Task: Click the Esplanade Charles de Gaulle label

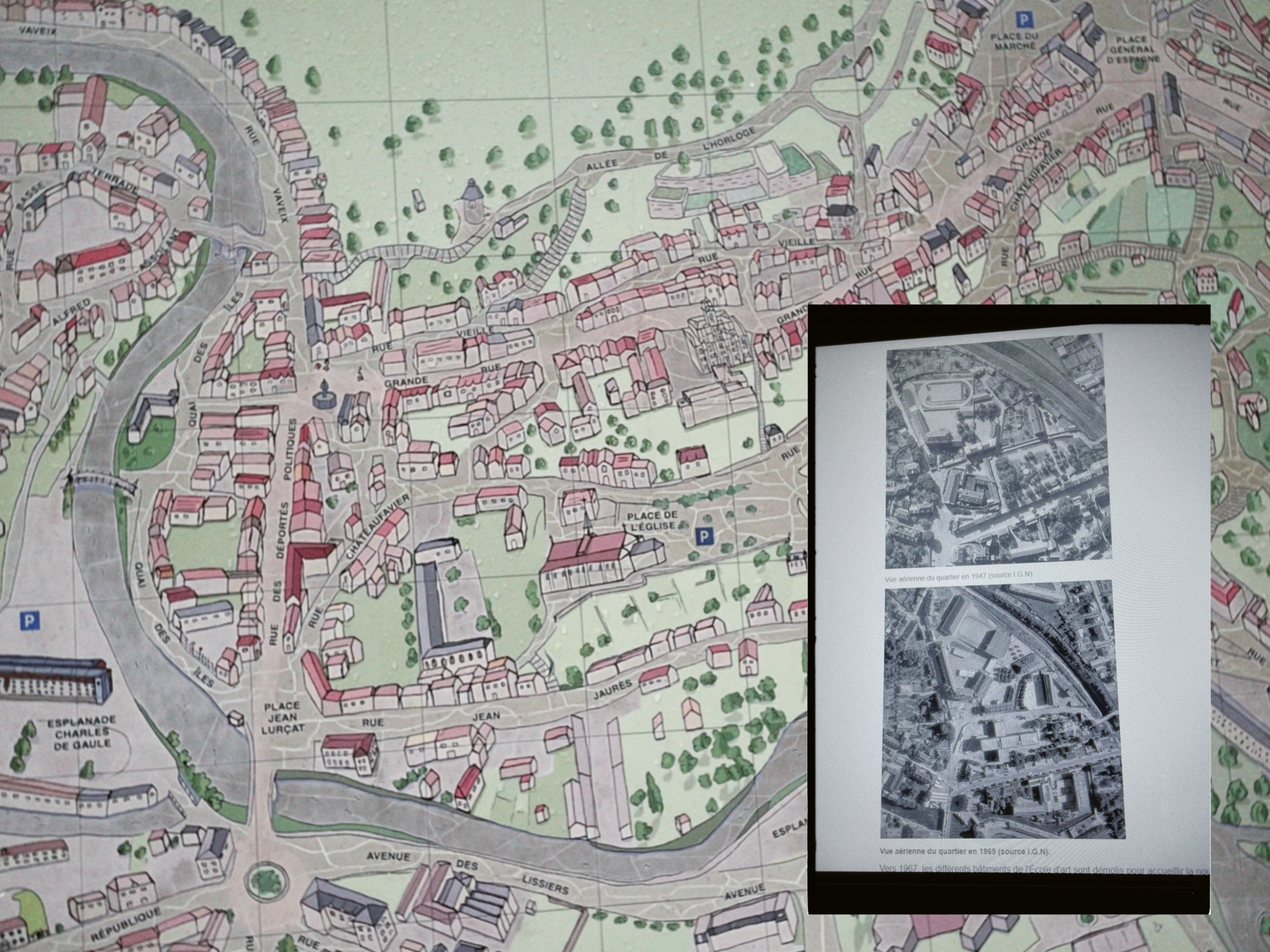Action: pos(81,732)
